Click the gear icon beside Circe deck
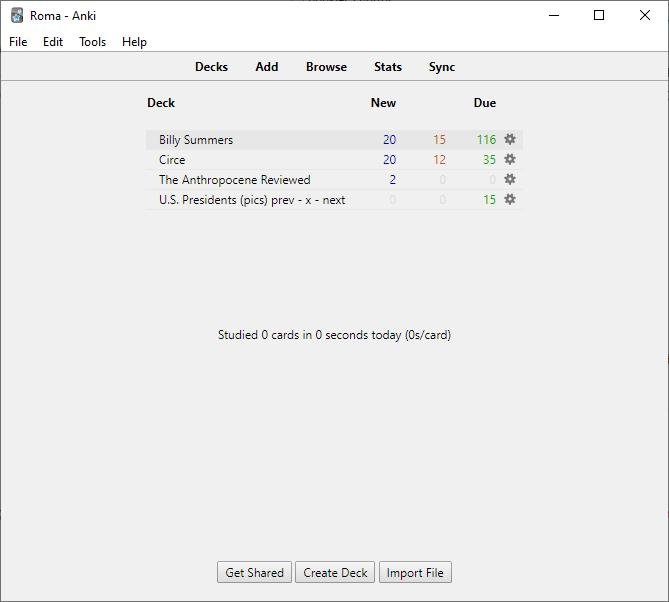Viewport: 669px width, 602px height. tap(509, 160)
